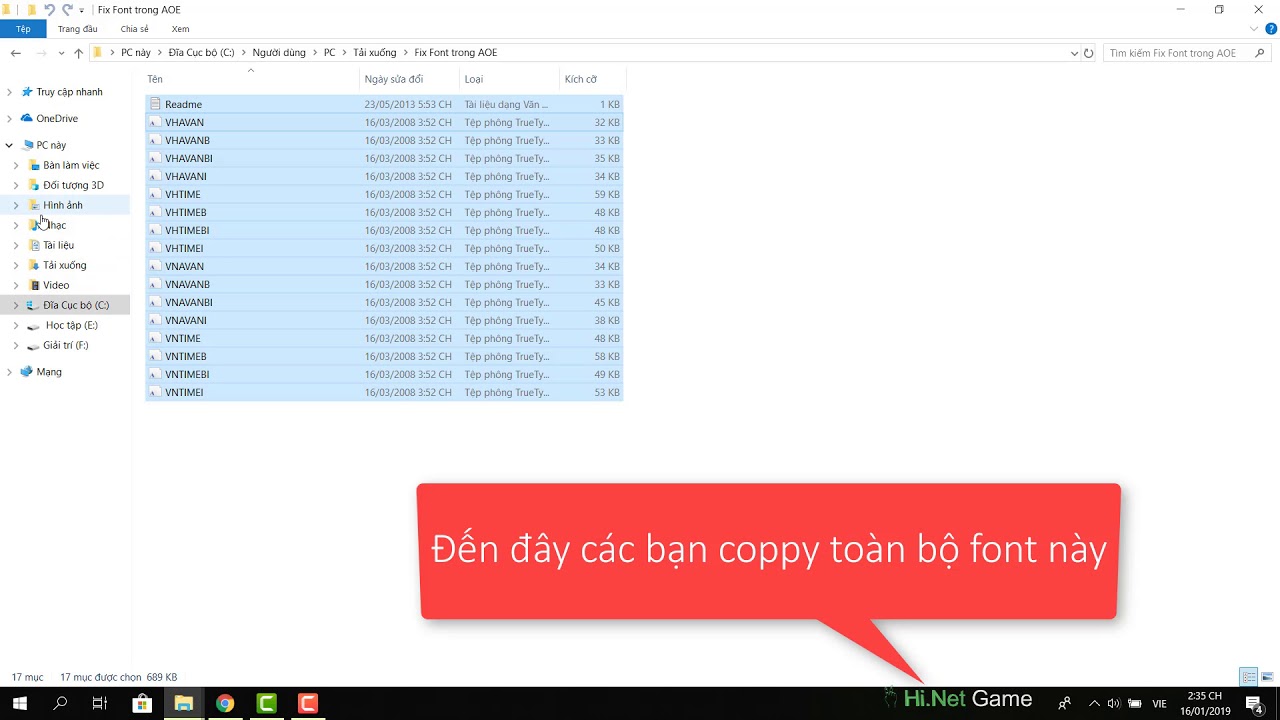The height and width of the screenshot is (720, 1280).
Task: Sort by the Tên column header
Action: click(251, 79)
